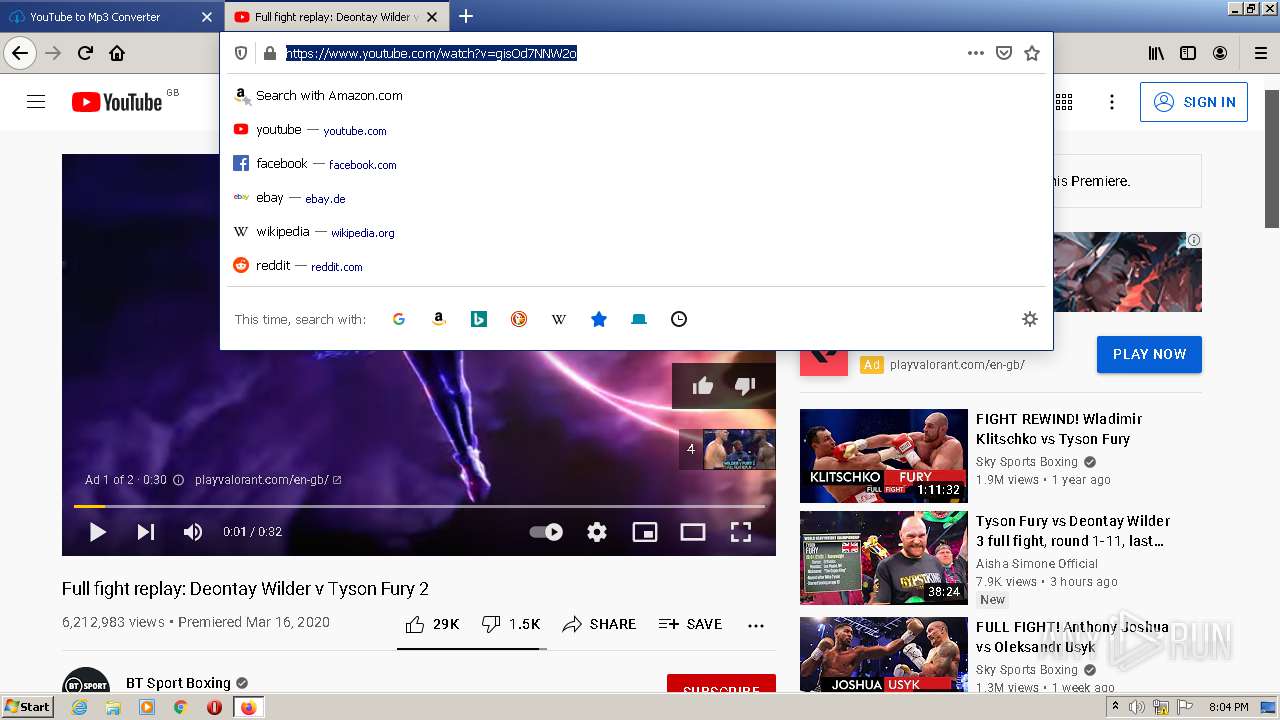Switch to theater mode
This screenshot has height=720, width=1280.
pos(693,532)
